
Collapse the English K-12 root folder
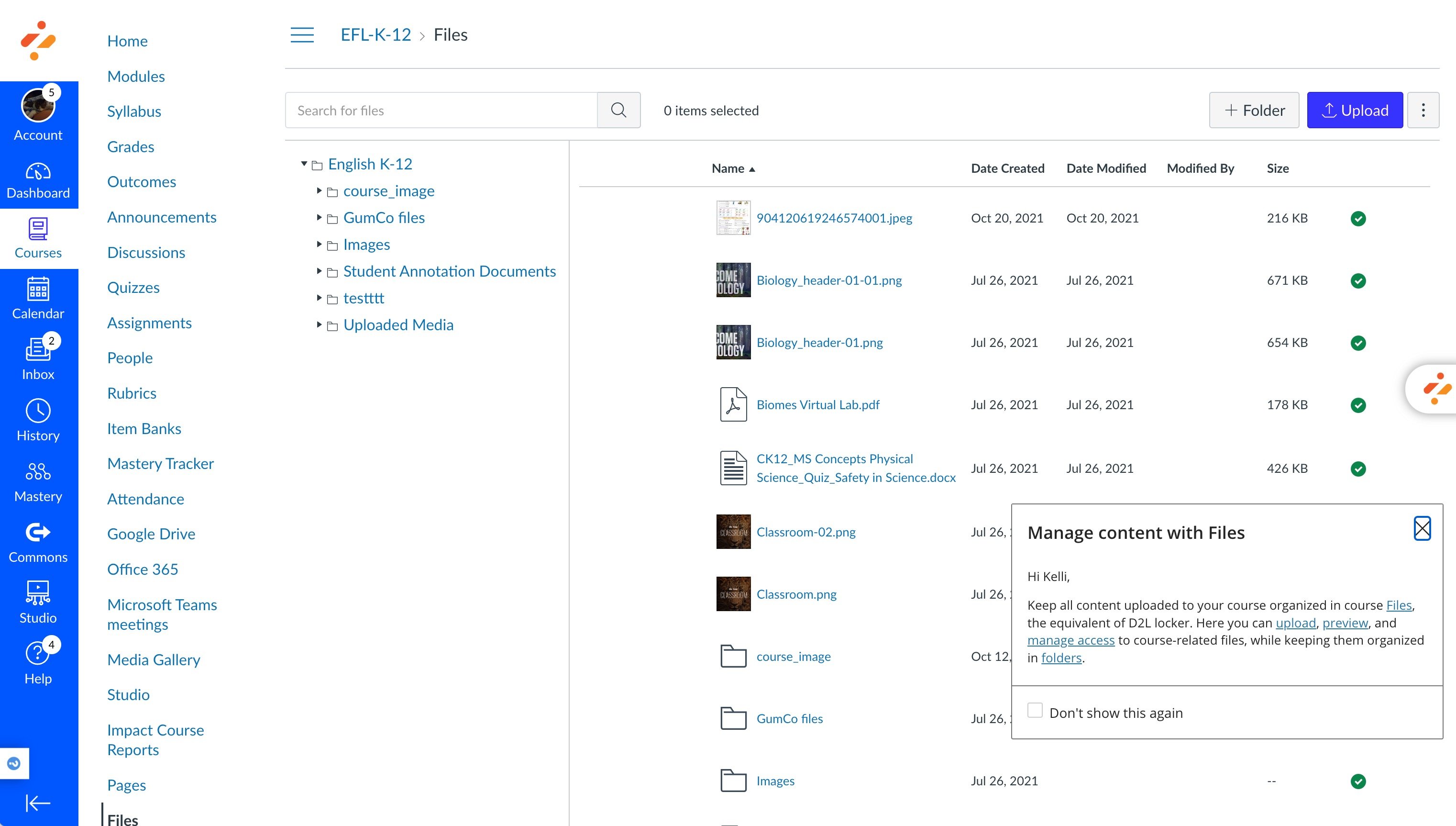pyautogui.click(x=304, y=164)
